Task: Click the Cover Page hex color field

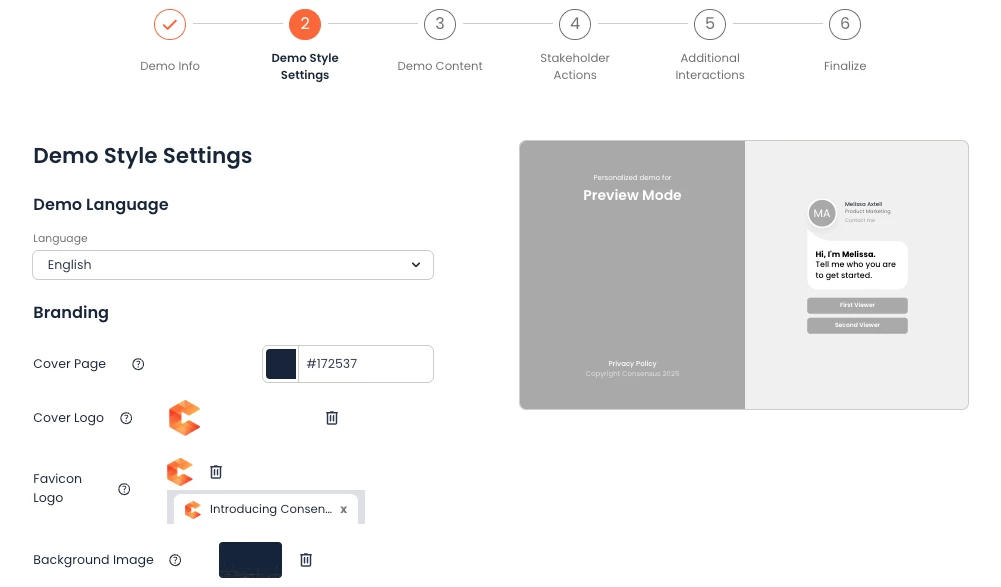Action: pos(365,364)
